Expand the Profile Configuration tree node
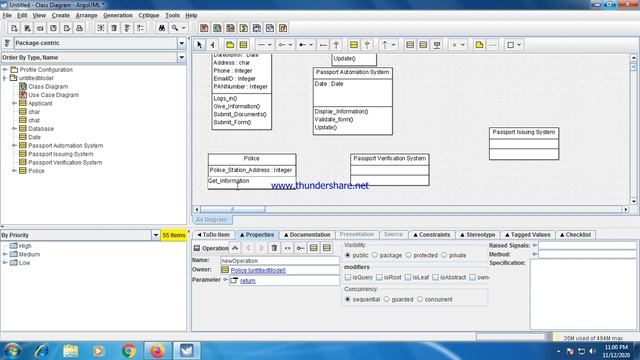Screen dimensions: 640x360 coord(5,70)
